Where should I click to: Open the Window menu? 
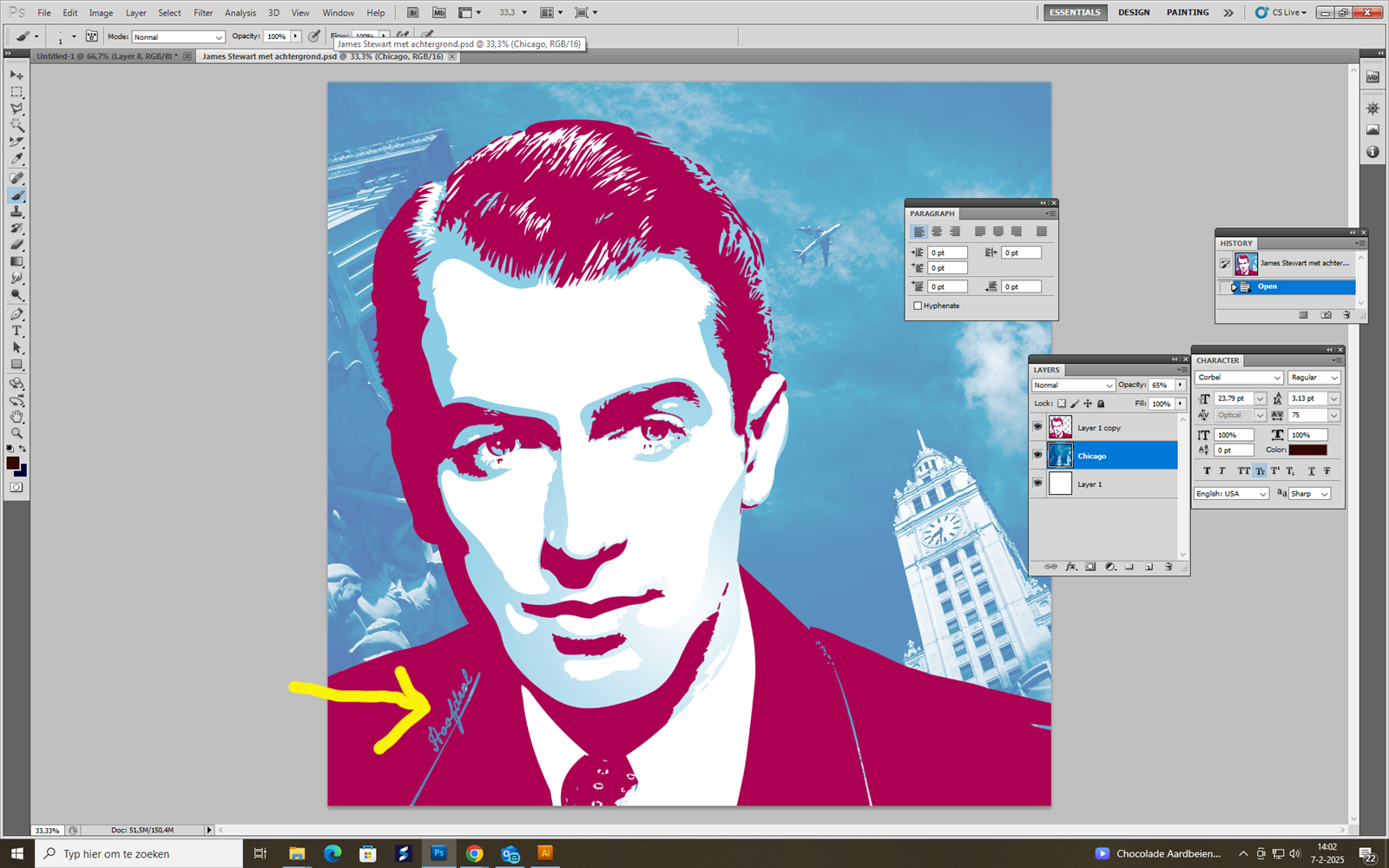coord(338,13)
